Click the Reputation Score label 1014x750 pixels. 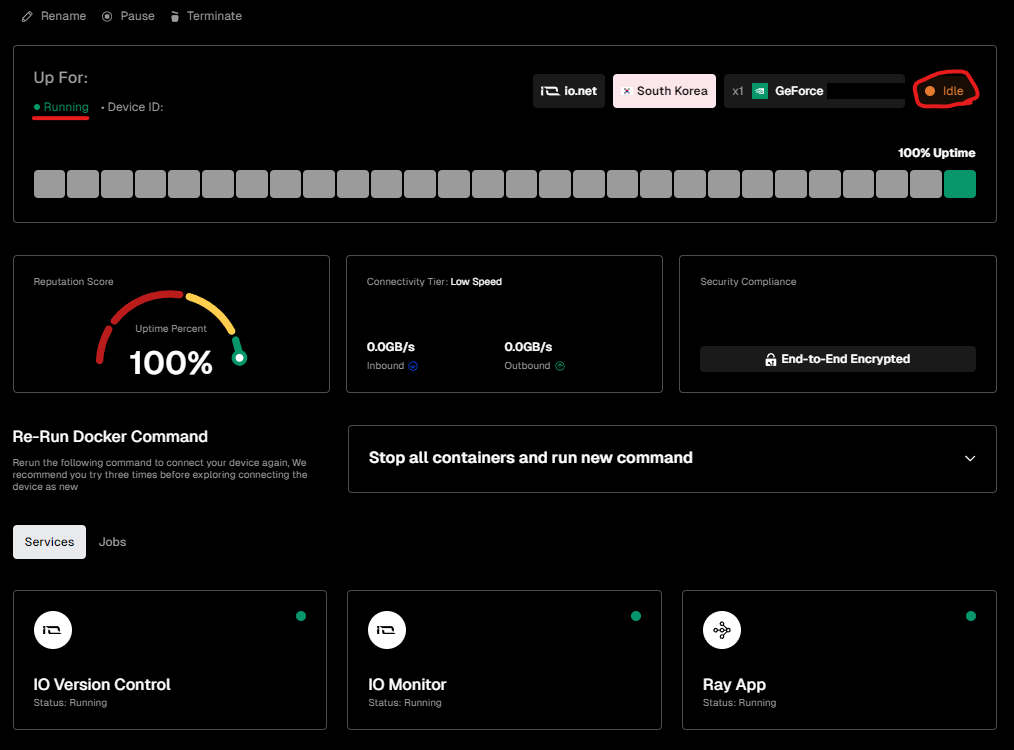(x=74, y=282)
